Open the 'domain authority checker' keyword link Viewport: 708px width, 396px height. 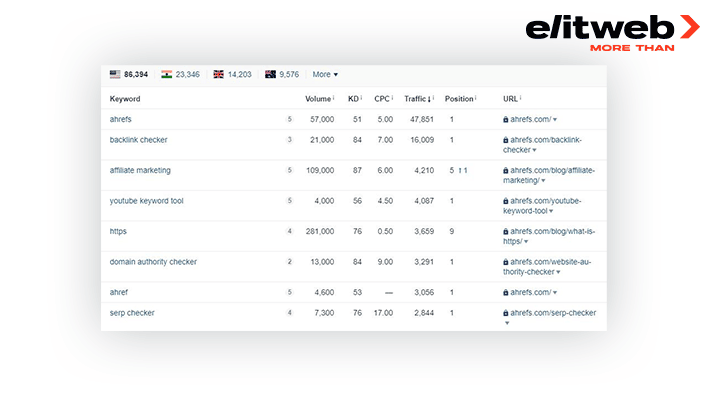153,262
